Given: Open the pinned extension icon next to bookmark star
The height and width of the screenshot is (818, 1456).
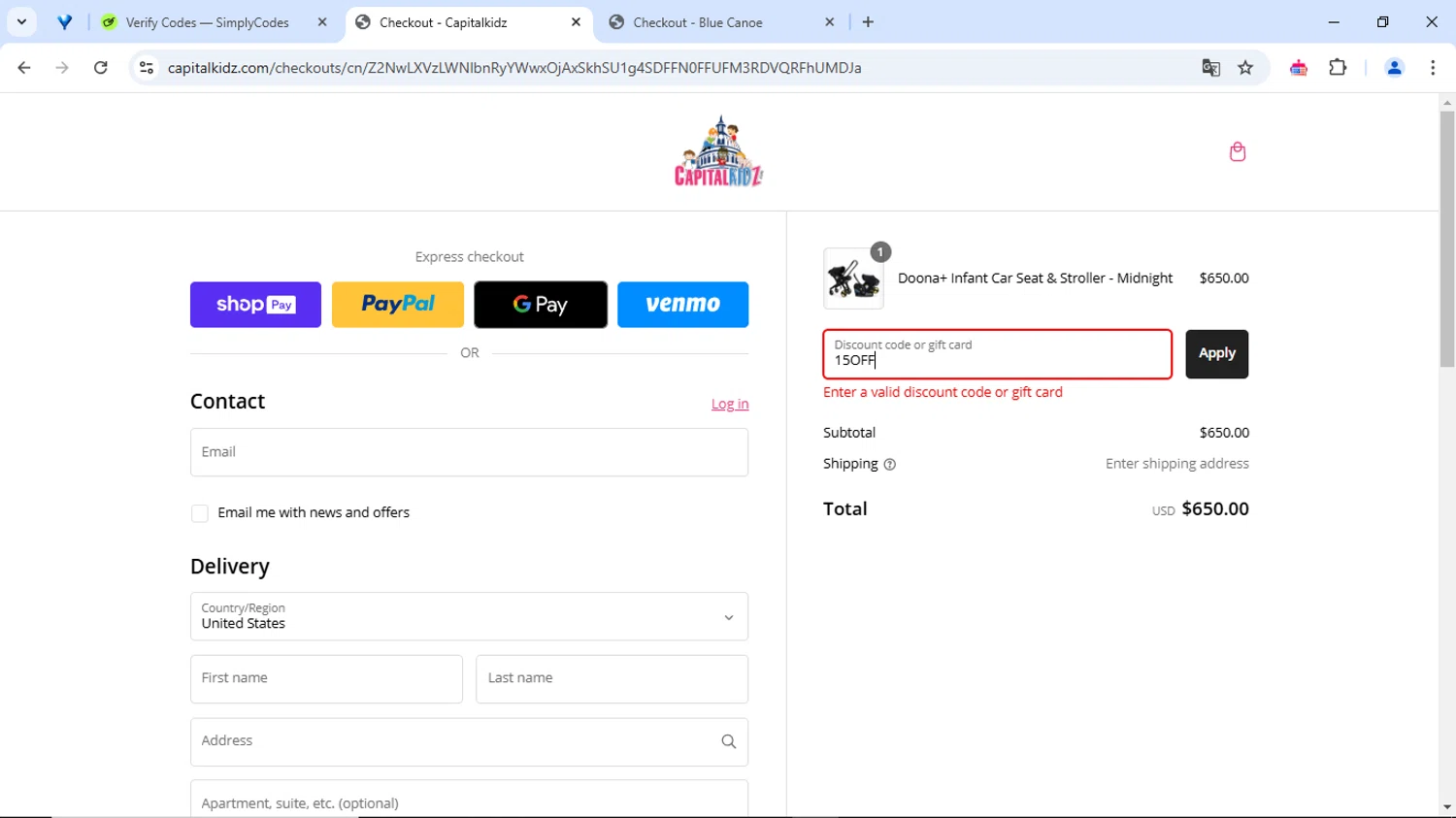Looking at the screenshot, I should coord(1298,68).
